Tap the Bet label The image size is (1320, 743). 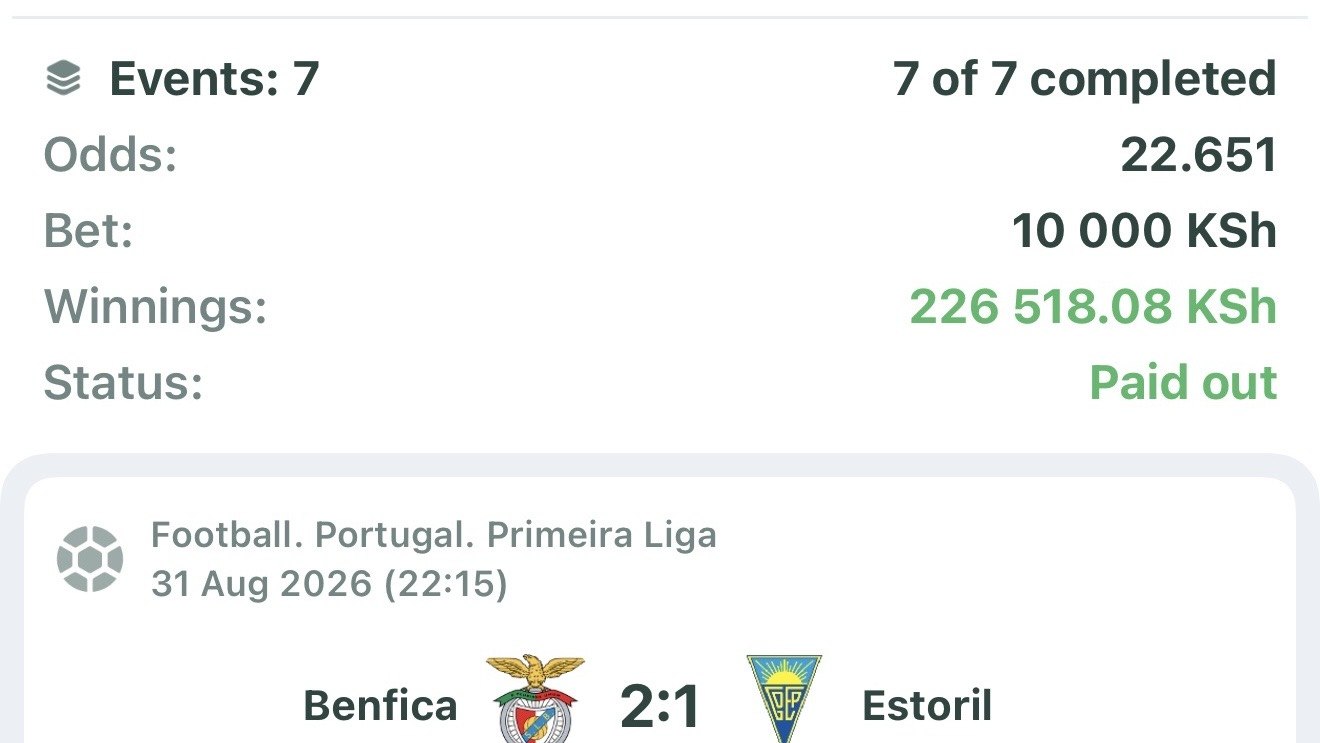pyautogui.click(x=88, y=231)
